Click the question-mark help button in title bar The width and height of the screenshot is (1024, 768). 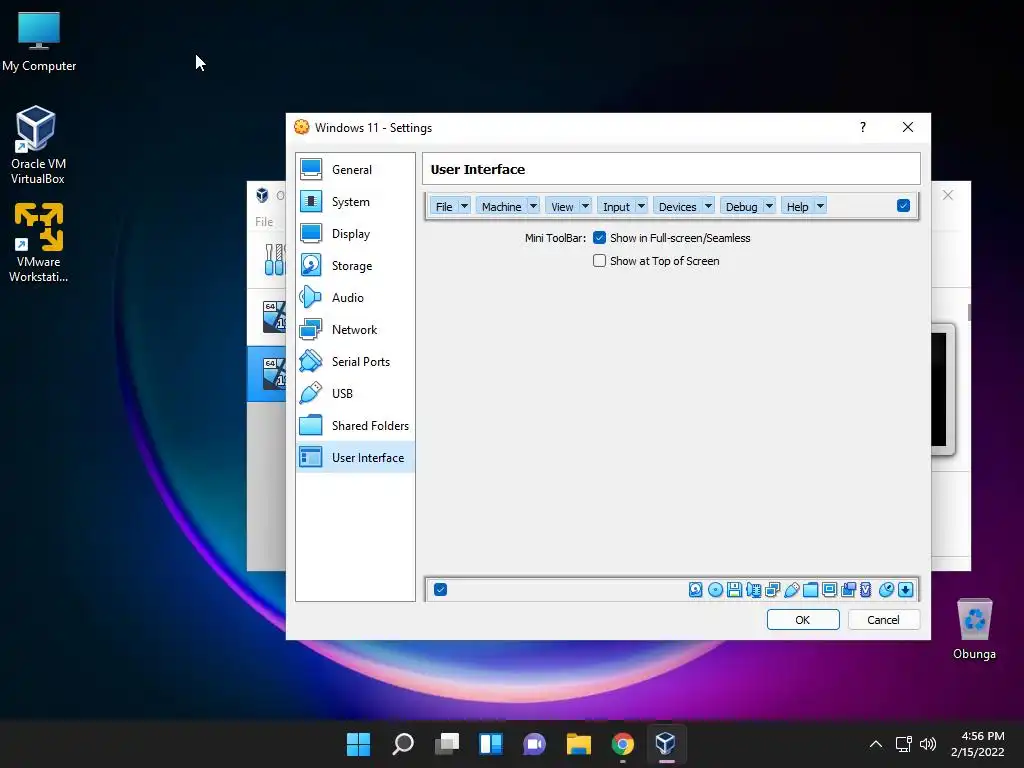(863, 127)
